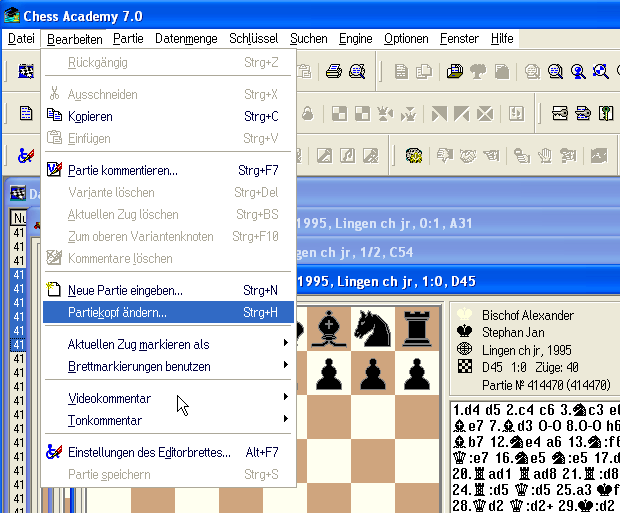This screenshot has height=513, width=620.
Task: Click player name 'Bischof Alexander'
Action: [x=527, y=315]
